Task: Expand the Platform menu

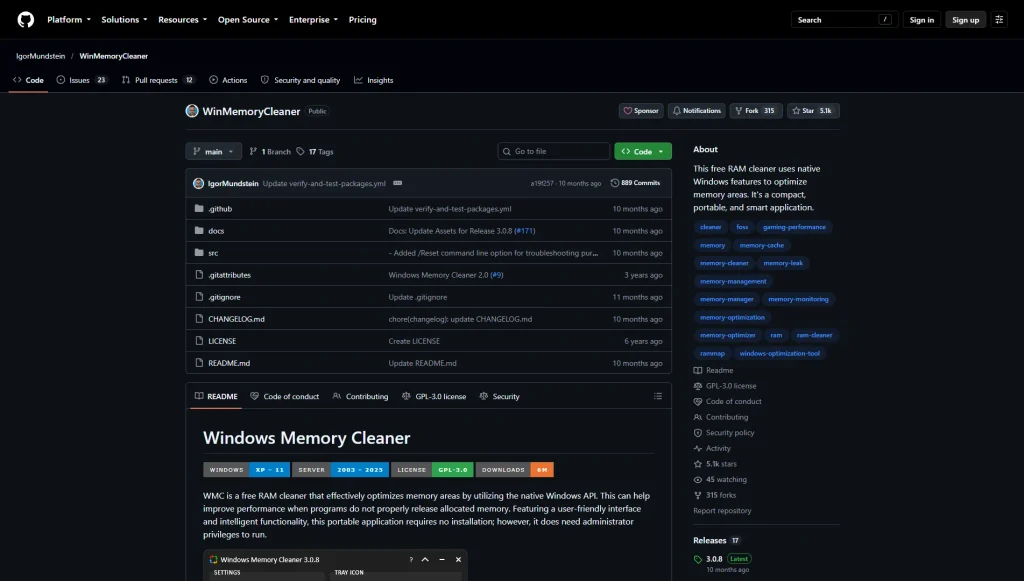Action: (x=69, y=20)
